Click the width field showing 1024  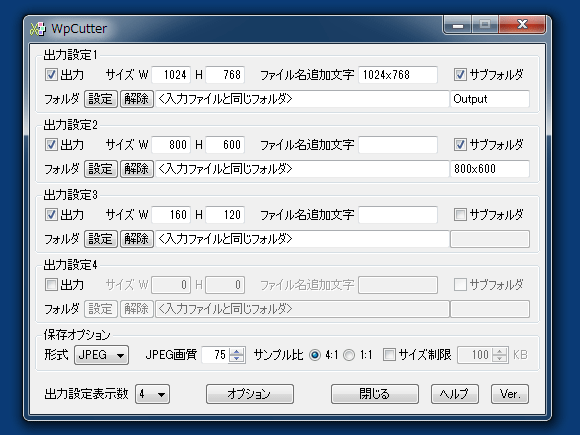[171, 75]
